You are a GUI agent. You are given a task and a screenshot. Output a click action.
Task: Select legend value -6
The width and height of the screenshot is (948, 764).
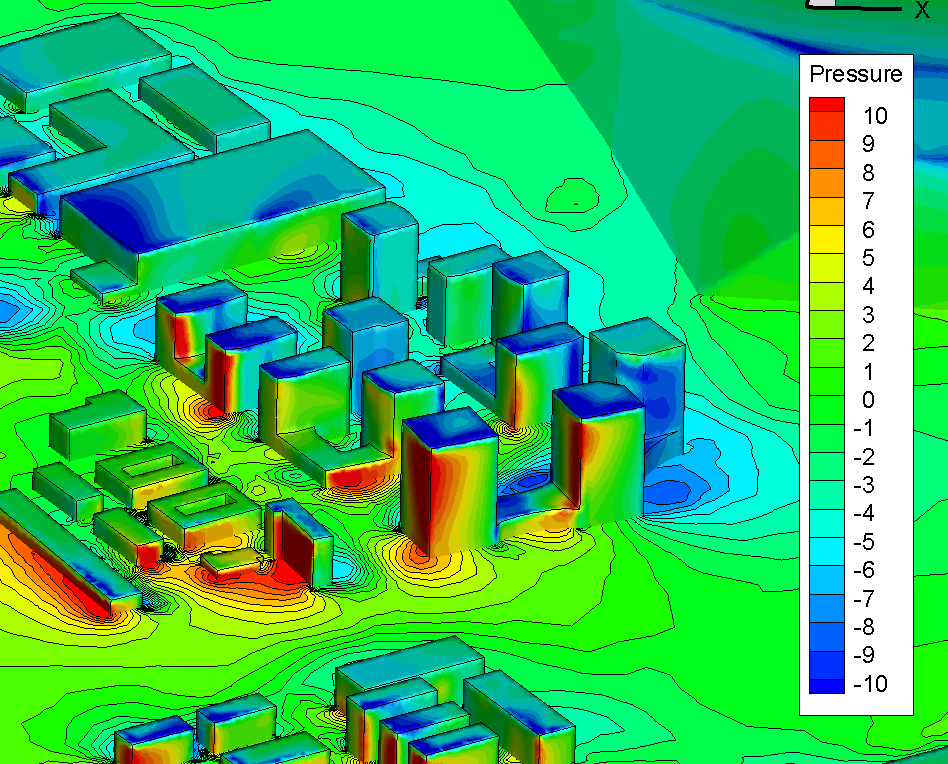pos(864,570)
